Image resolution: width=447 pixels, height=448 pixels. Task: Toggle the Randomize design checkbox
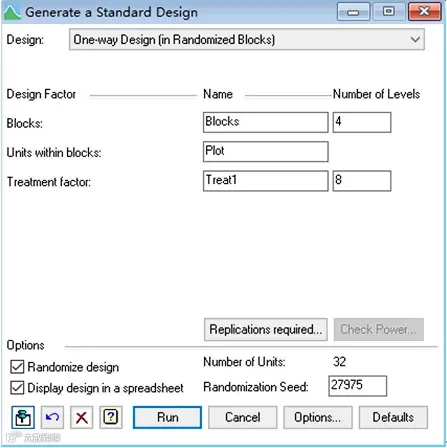(17, 367)
